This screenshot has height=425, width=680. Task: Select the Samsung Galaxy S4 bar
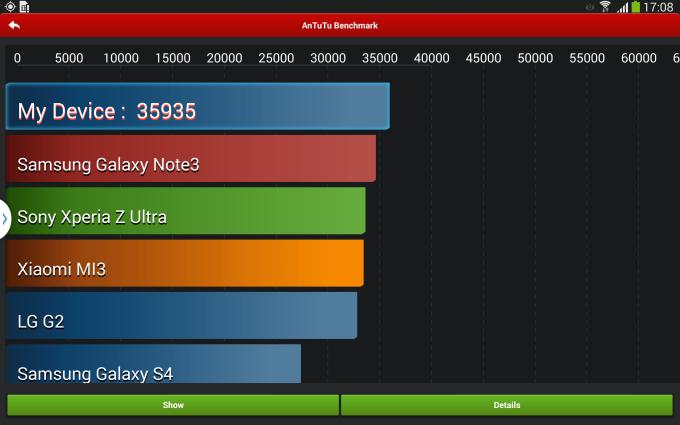[153, 363]
